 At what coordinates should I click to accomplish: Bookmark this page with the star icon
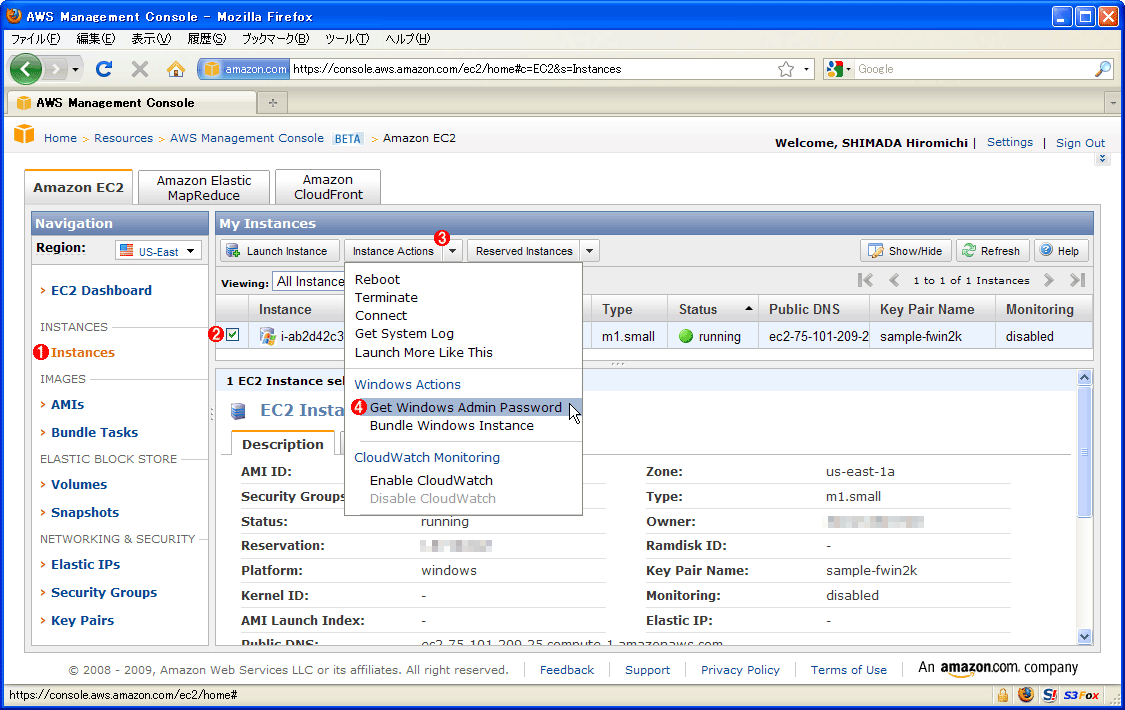pos(786,69)
